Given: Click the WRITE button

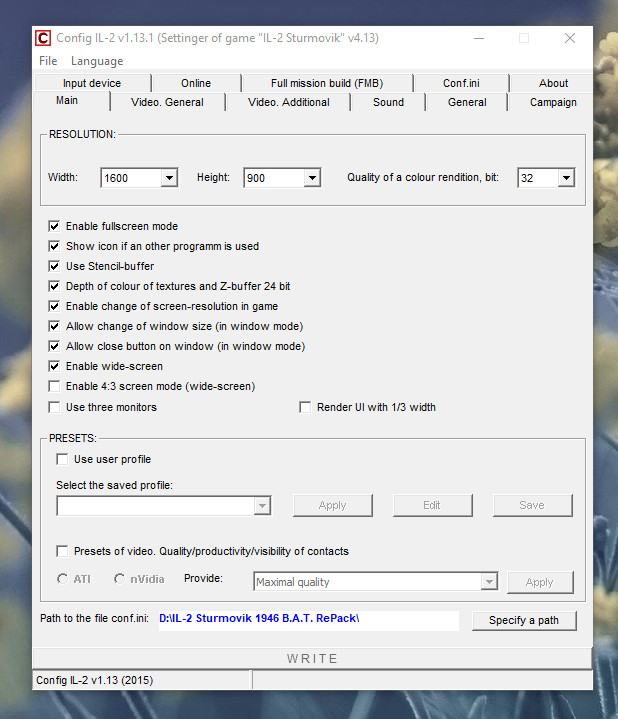Looking at the screenshot, I should pyautogui.click(x=312, y=658).
